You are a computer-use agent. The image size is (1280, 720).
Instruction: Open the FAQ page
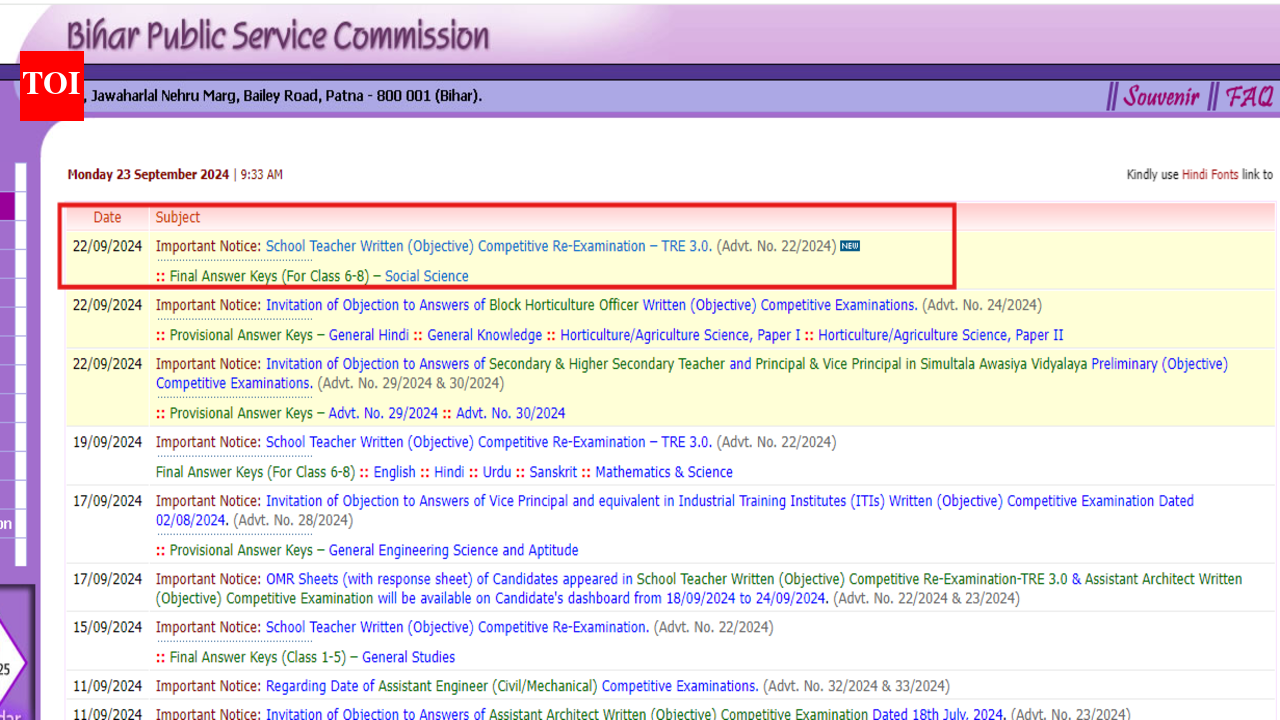[x=1249, y=97]
